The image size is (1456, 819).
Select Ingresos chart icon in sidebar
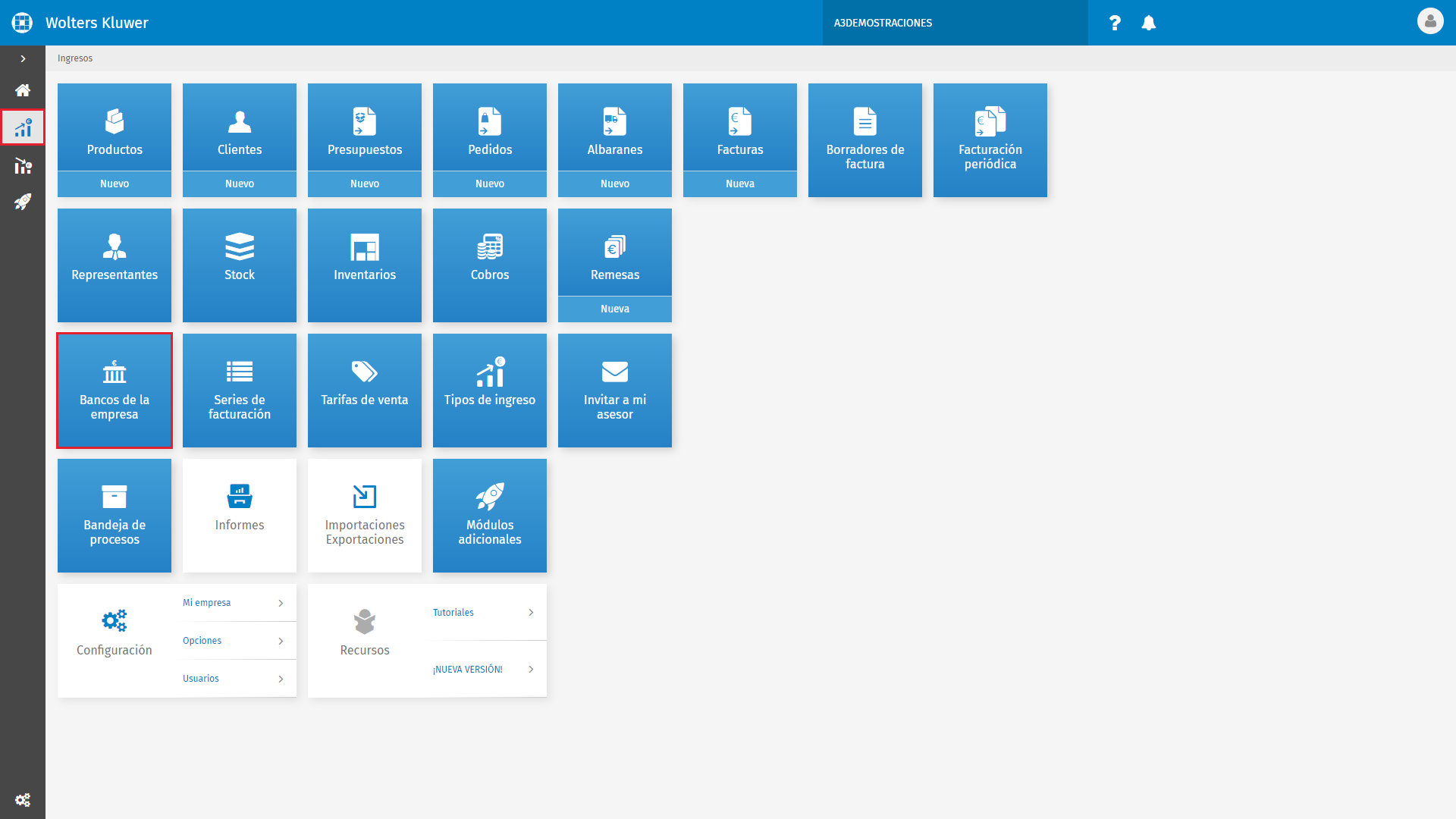click(23, 127)
